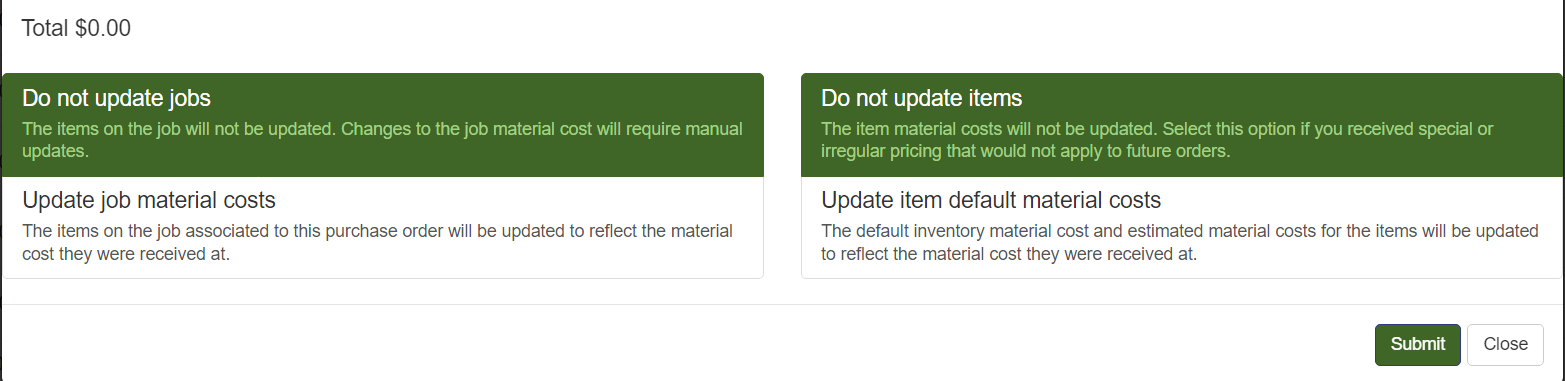Select the "Do not update items" option
Image resolution: width=1565 pixels, height=381 pixels.
point(1182,125)
